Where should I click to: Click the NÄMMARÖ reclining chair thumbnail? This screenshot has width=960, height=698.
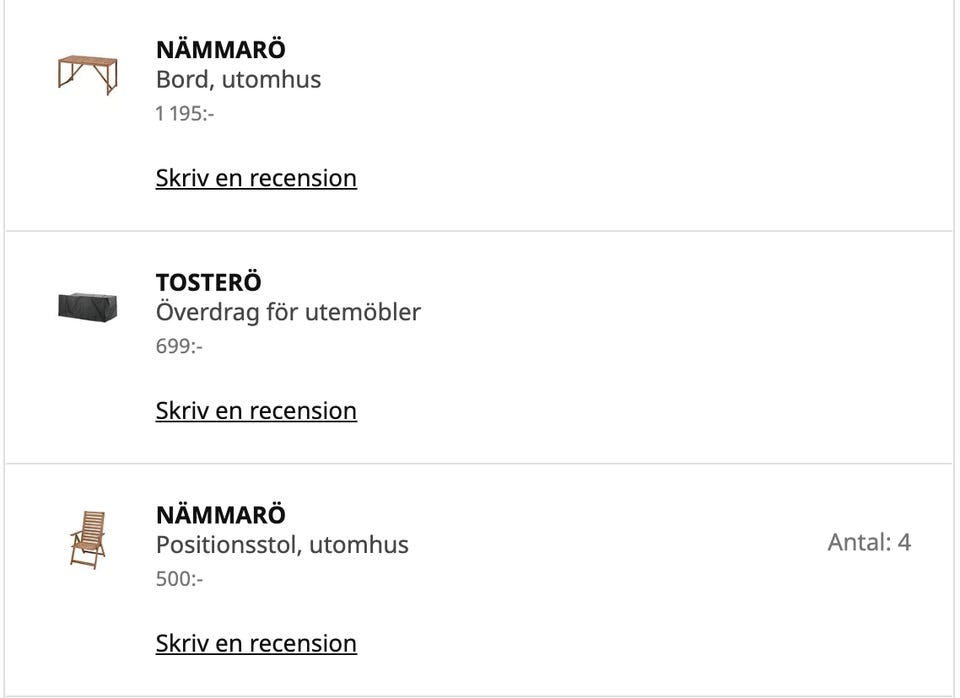[87, 539]
